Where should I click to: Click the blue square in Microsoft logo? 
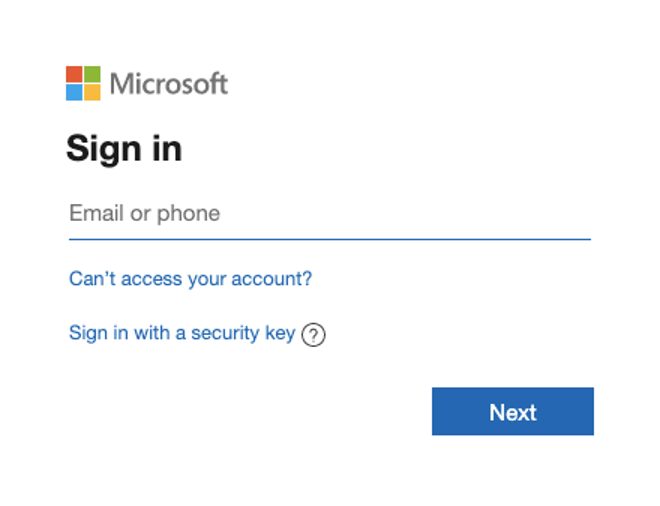click(x=74, y=93)
